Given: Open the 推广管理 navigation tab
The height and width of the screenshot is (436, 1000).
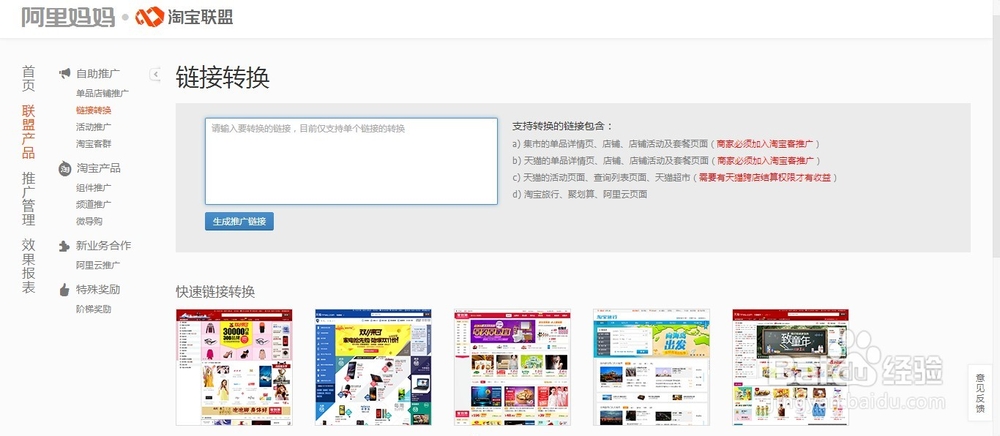Looking at the screenshot, I should coord(29,200).
